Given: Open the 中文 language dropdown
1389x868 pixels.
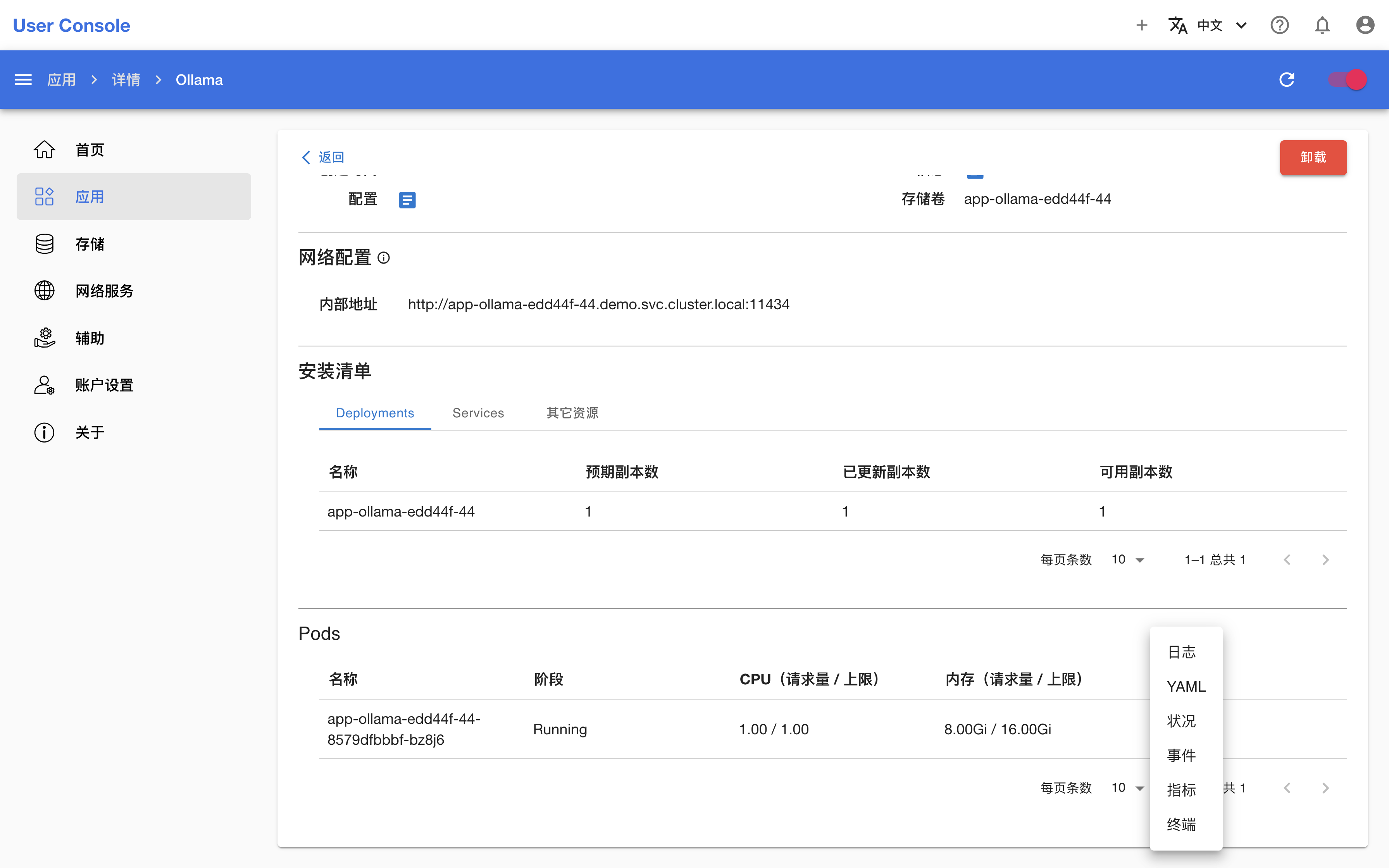Looking at the screenshot, I should pos(1222,25).
